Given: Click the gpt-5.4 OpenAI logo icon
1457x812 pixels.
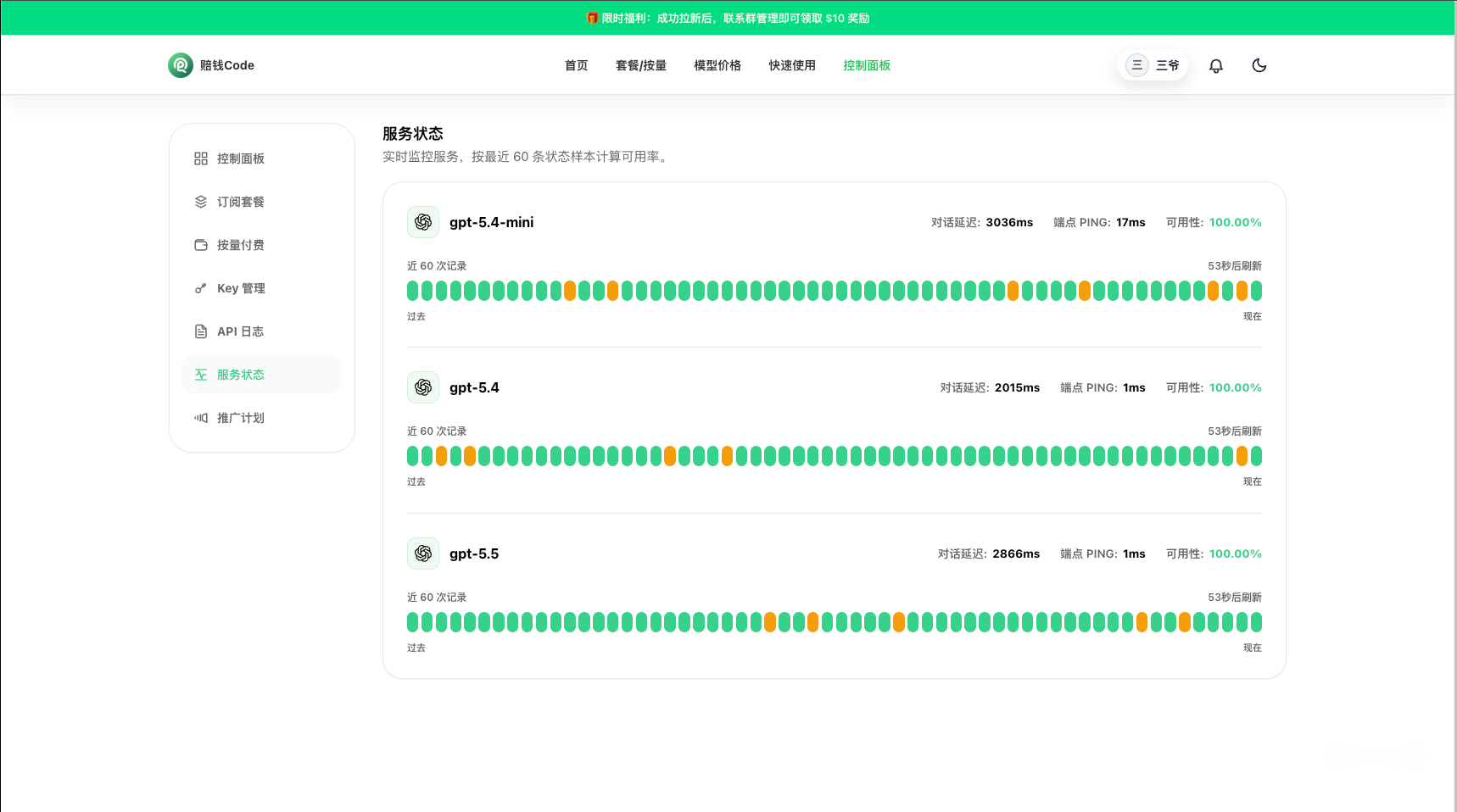Looking at the screenshot, I should pos(423,387).
